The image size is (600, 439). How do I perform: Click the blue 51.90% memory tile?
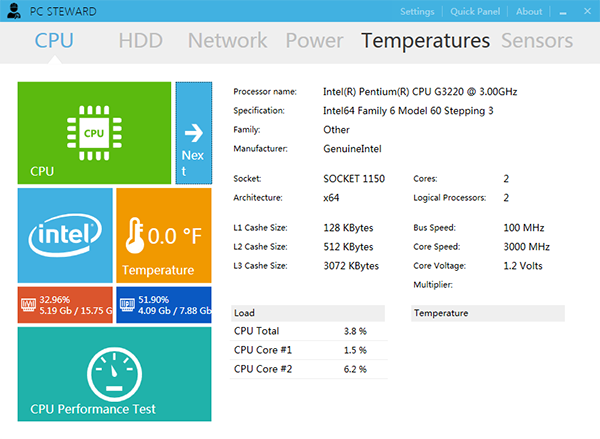tap(164, 305)
